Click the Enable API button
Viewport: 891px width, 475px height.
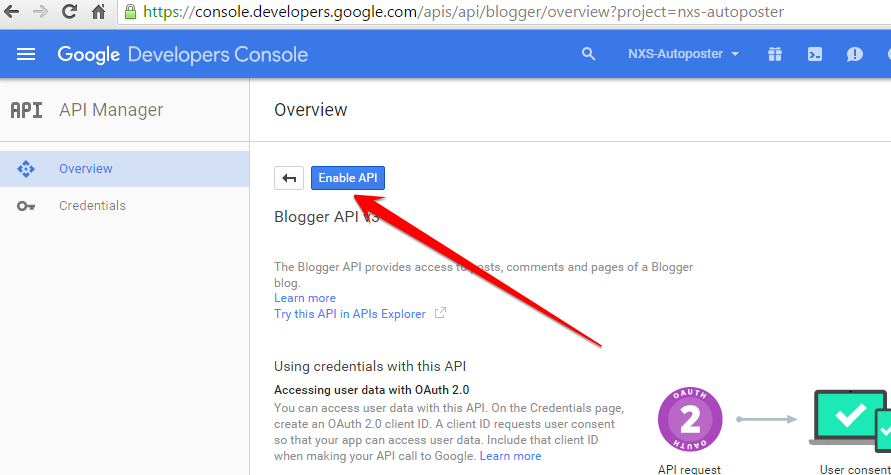click(348, 178)
